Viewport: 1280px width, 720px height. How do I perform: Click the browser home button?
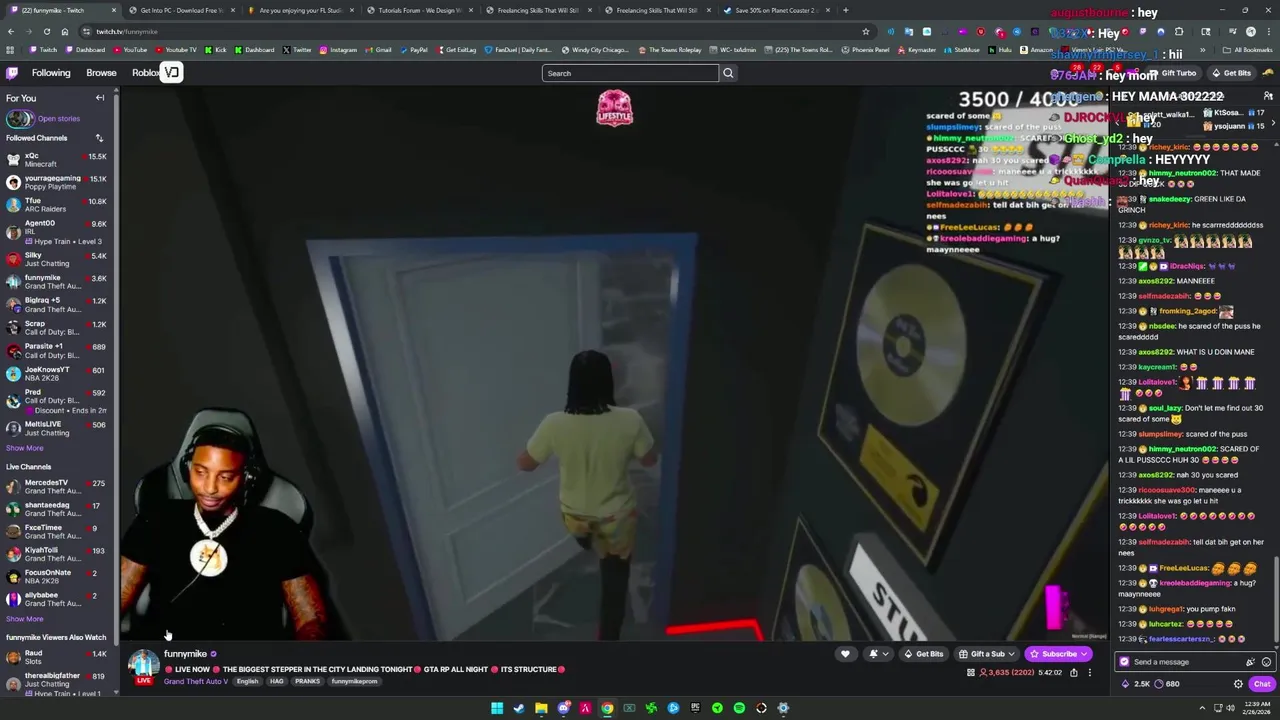click(x=65, y=32)
